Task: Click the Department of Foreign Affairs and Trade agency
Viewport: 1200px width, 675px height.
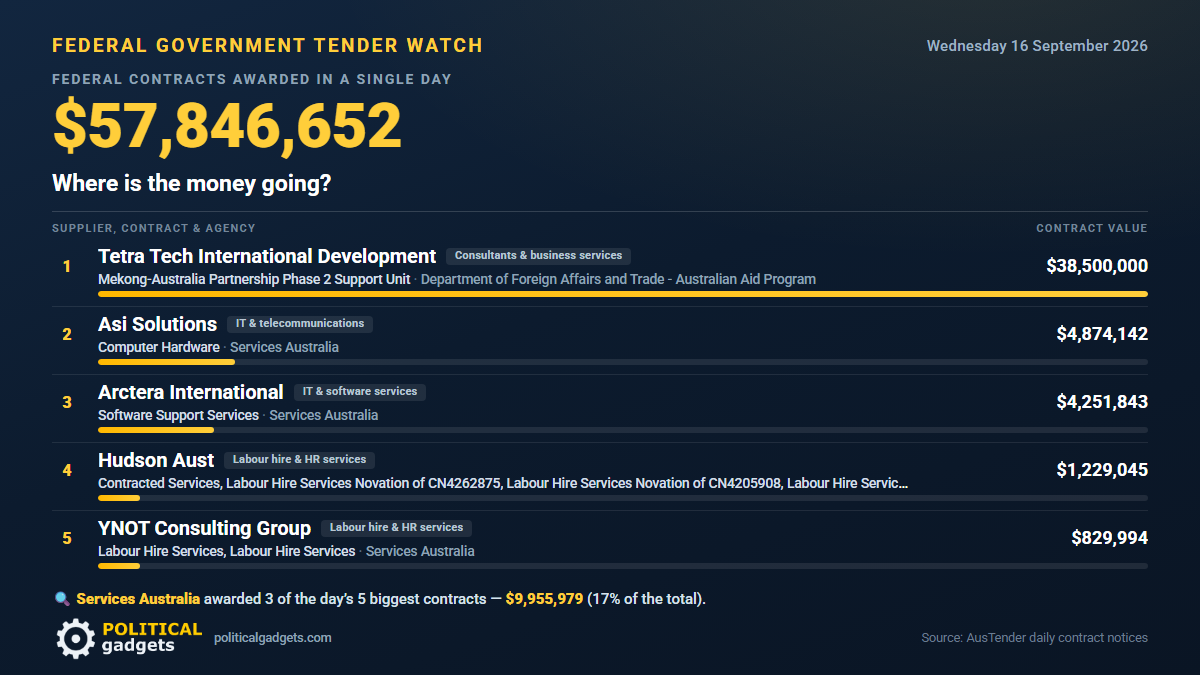Action: coord(618,280)
